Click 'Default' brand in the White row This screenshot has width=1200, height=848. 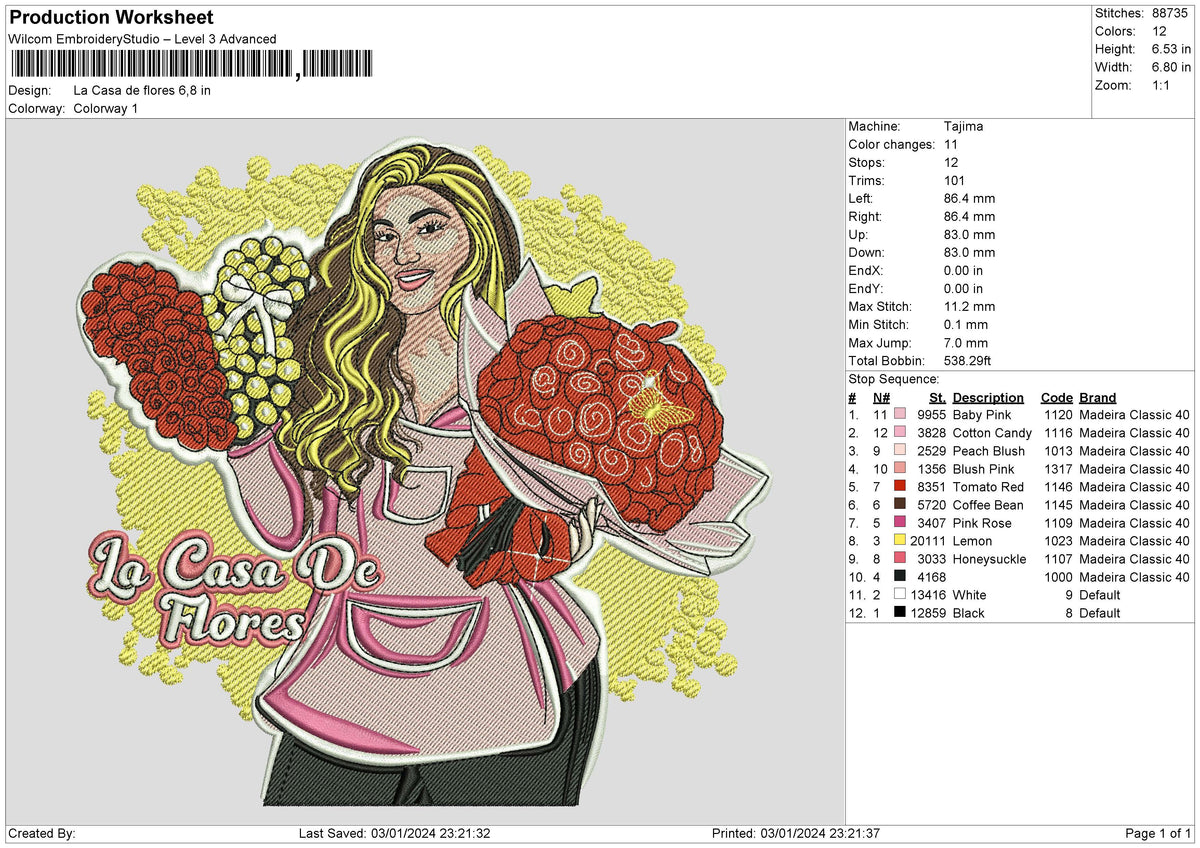point(1100,594)
